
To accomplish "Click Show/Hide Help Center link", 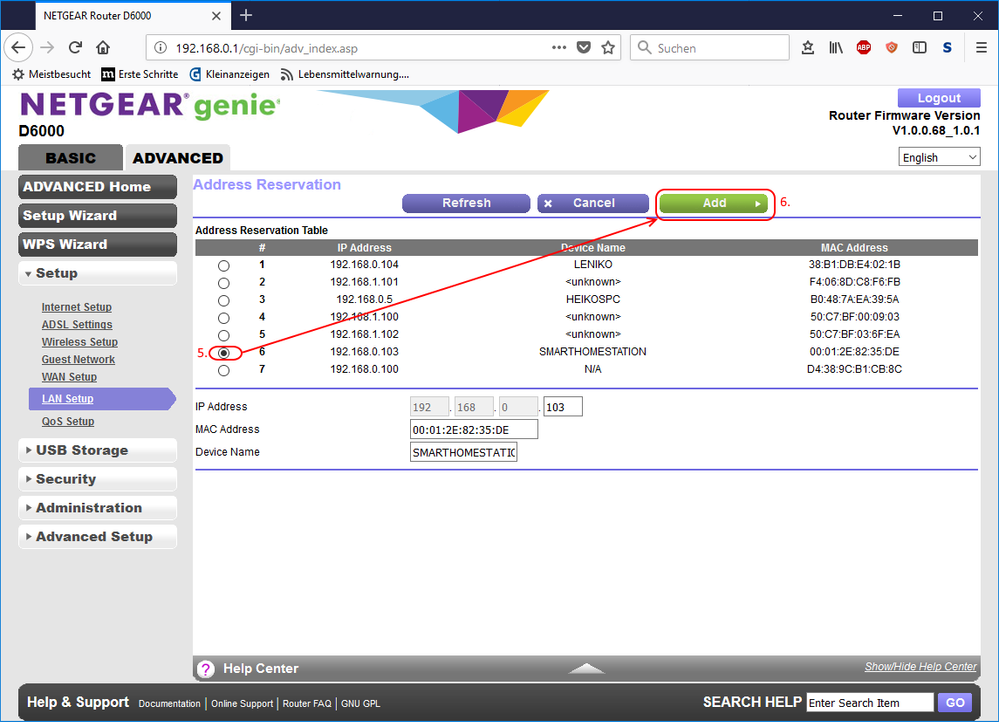I will [x=921, y=667].
